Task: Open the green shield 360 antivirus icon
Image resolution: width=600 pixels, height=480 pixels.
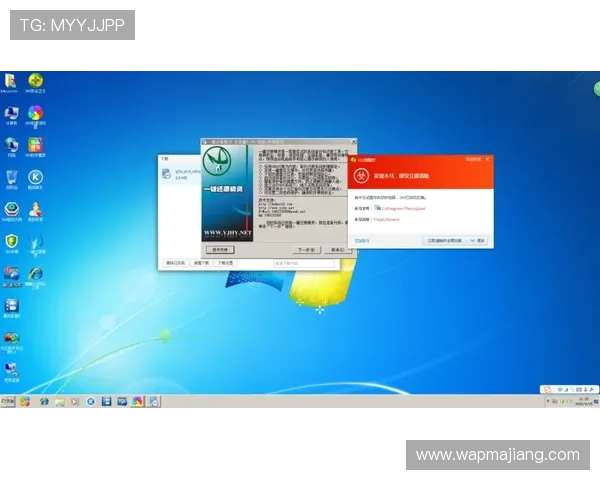Action: [11, 242]
